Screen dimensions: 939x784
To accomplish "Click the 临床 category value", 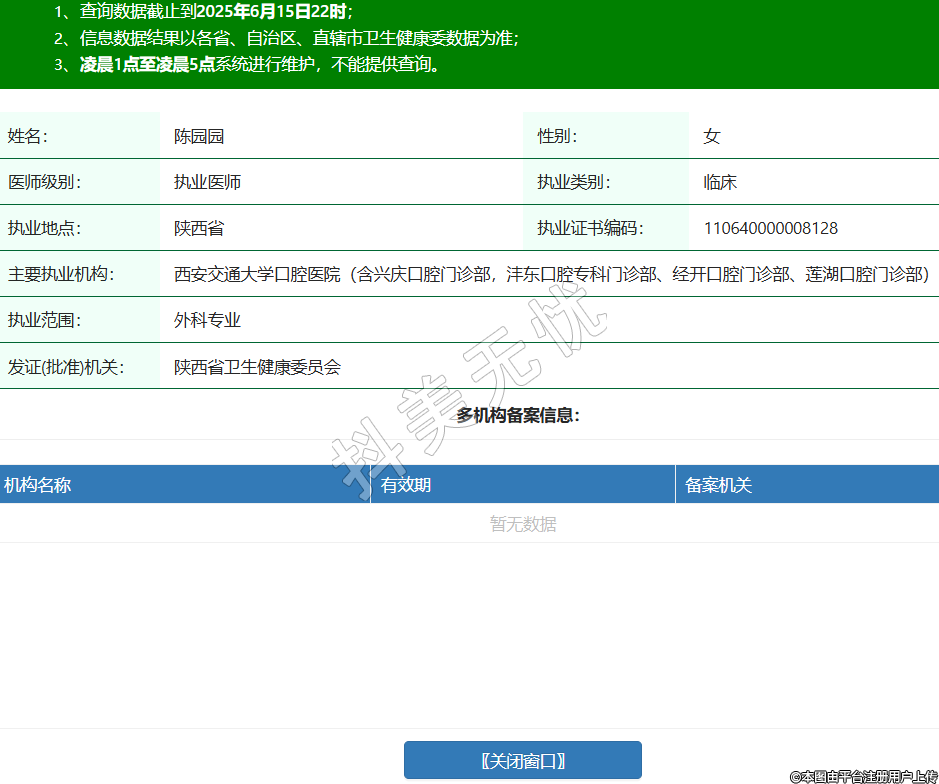I will point(720,182).
